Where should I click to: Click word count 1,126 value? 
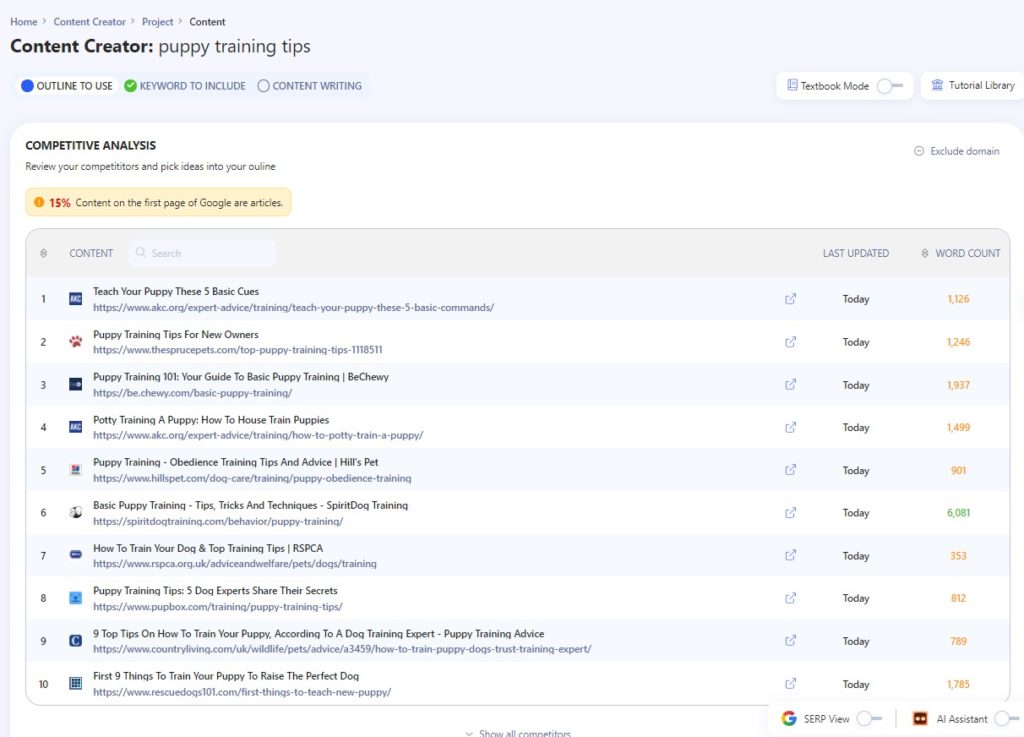click(x=958, y=299)
